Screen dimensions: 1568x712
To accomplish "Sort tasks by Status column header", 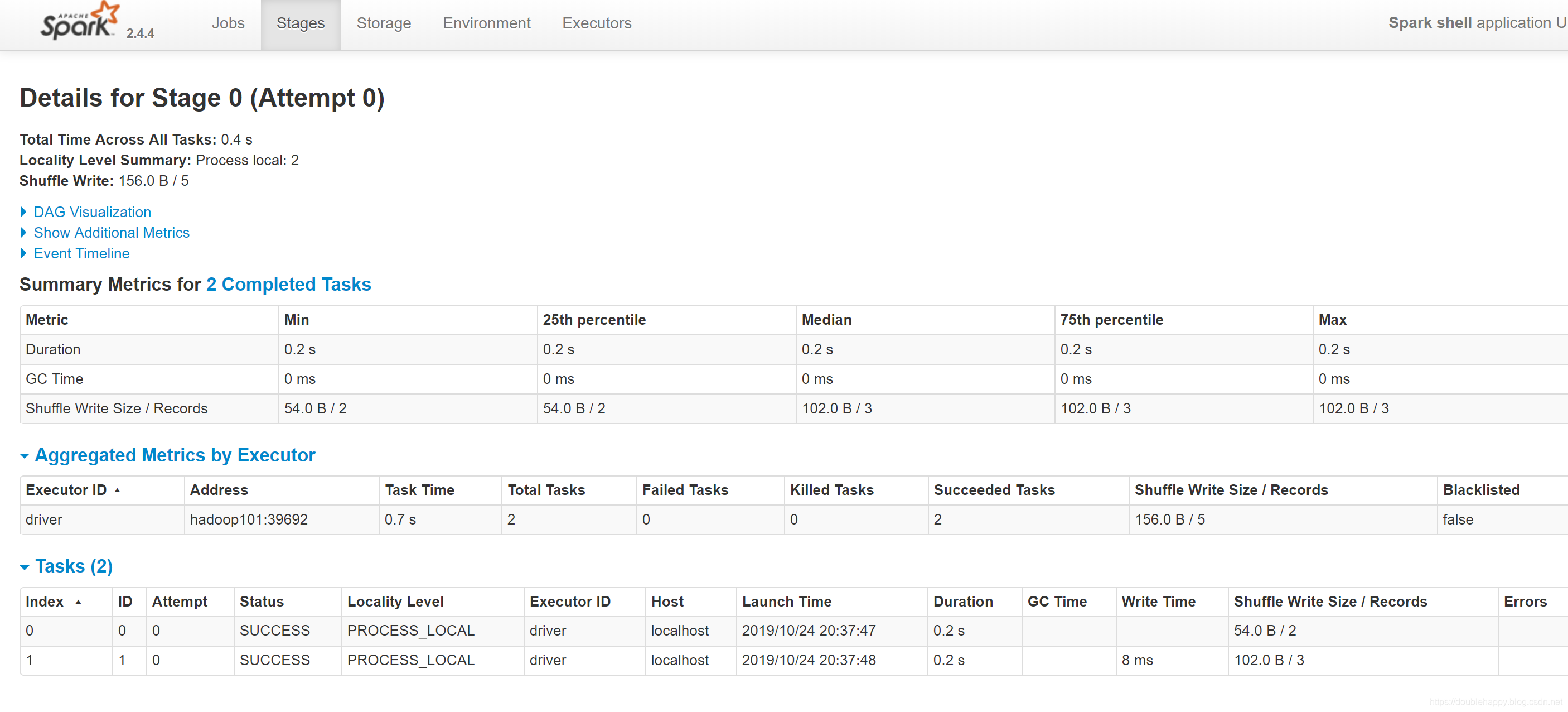I will [x=262, y=602].
